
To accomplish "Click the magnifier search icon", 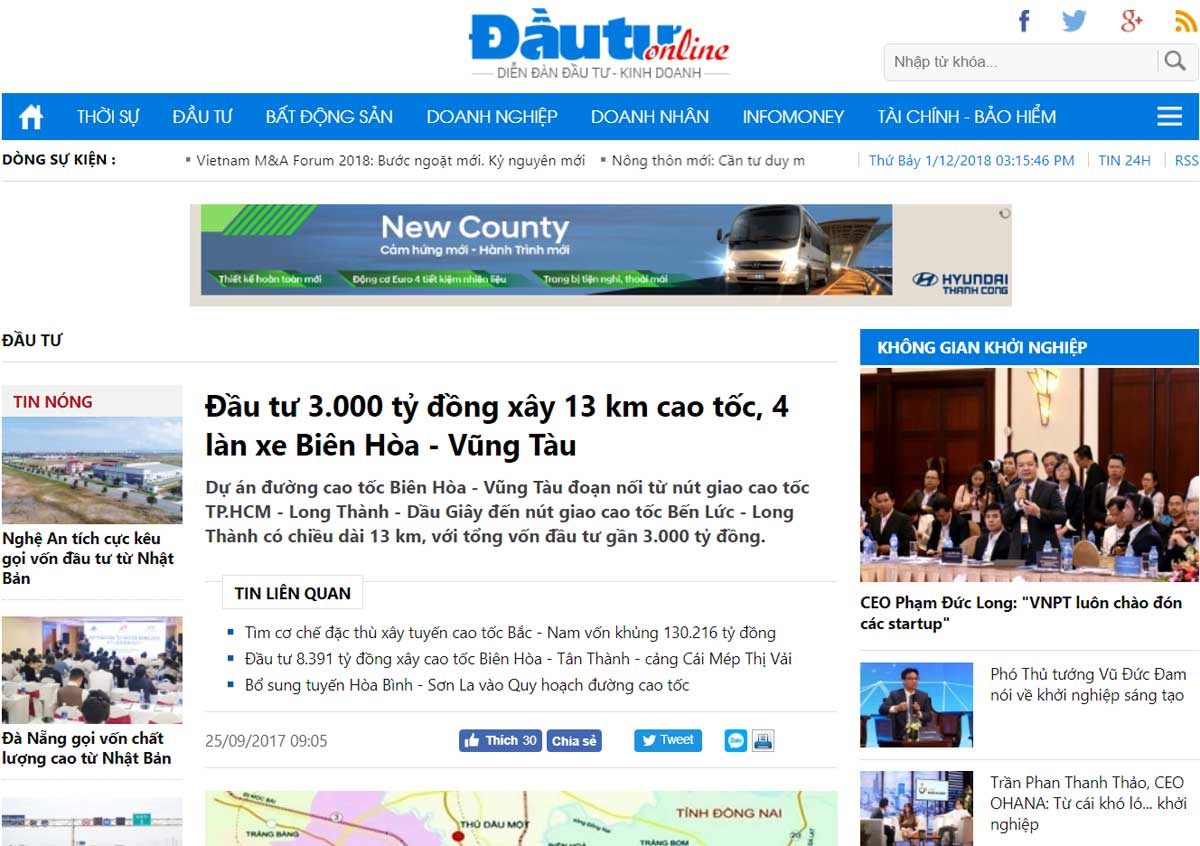I will pos(1175,62).
